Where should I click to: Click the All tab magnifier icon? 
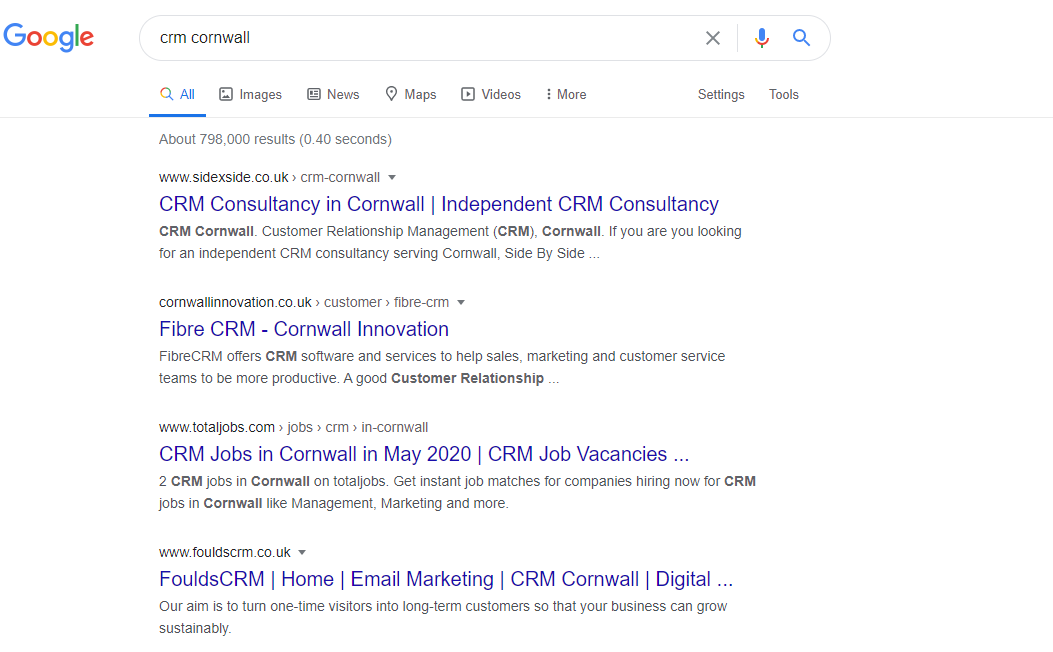[x=166, y=94]
